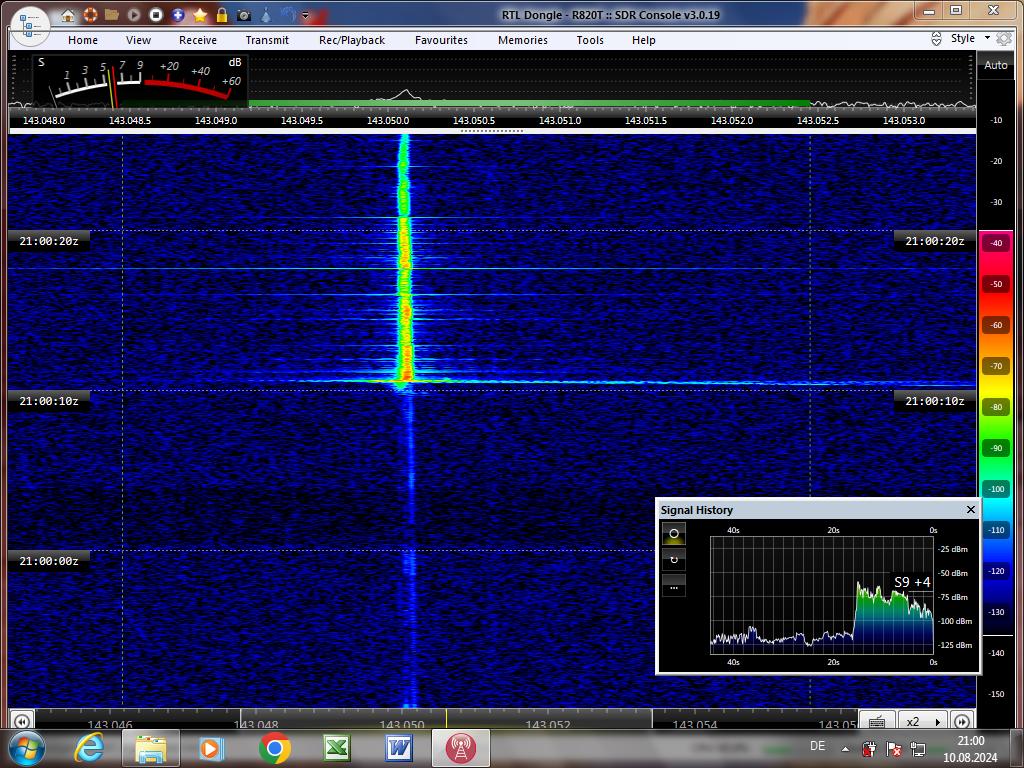Click the power plug tray icon

click(x=869, y=748)
